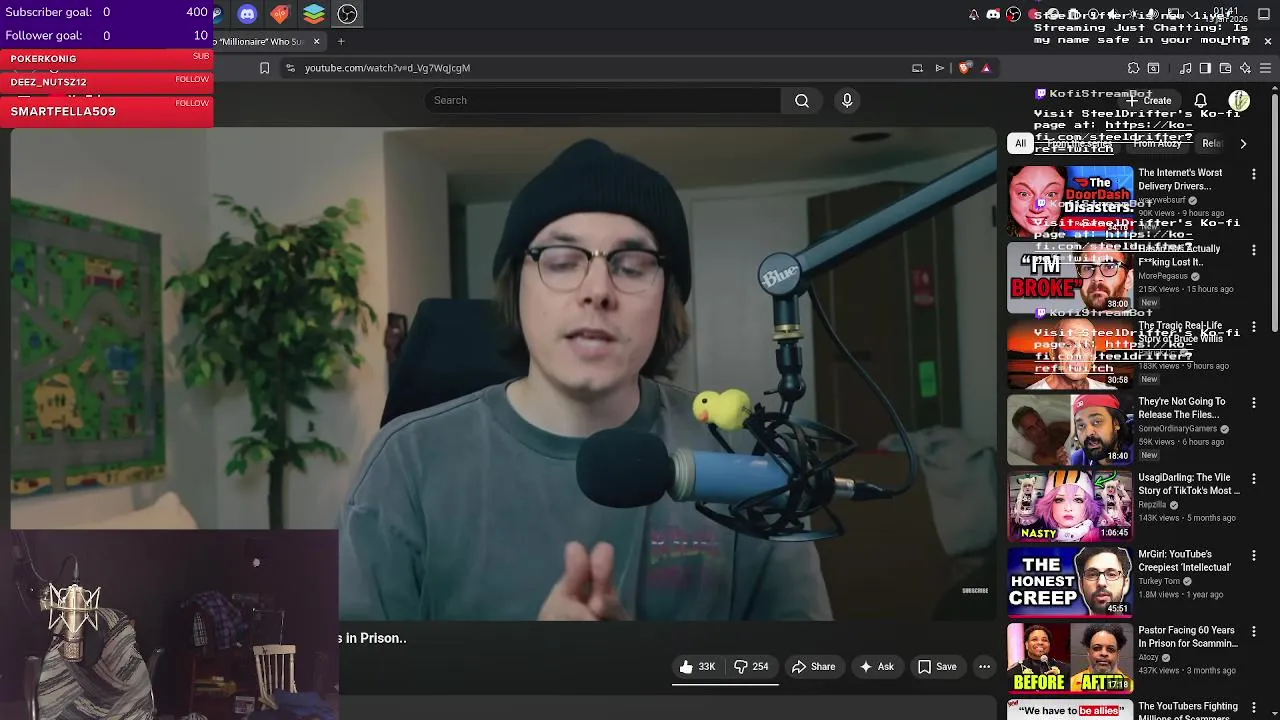Open YouTube notifications bell

click(1201, 100)
